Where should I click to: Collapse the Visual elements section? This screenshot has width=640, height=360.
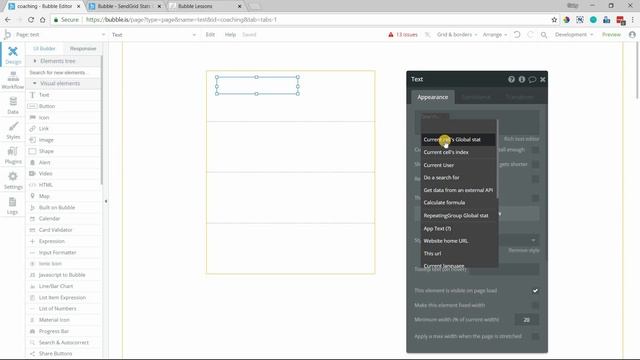click(x=63, y=83)
